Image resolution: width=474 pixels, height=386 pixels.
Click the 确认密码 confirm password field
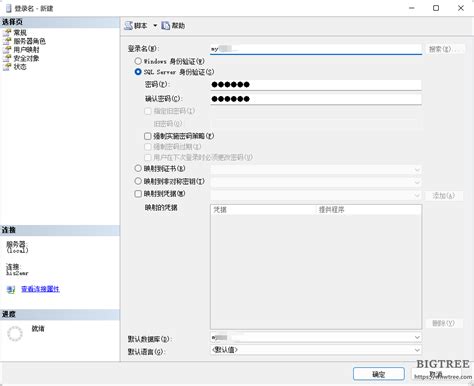click(316, 99)
